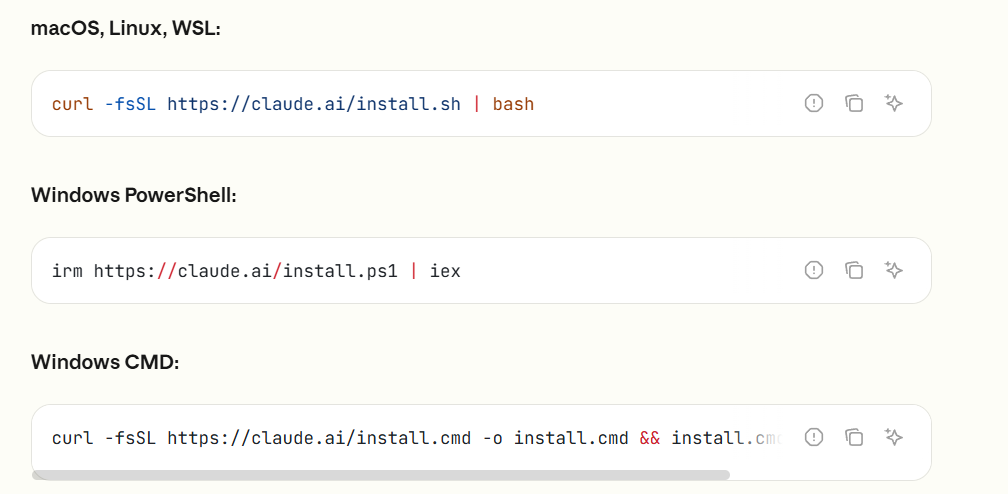Copy the Windows CMD curl command
This screenshot has width=1008, height=494.
coord(854,437)
